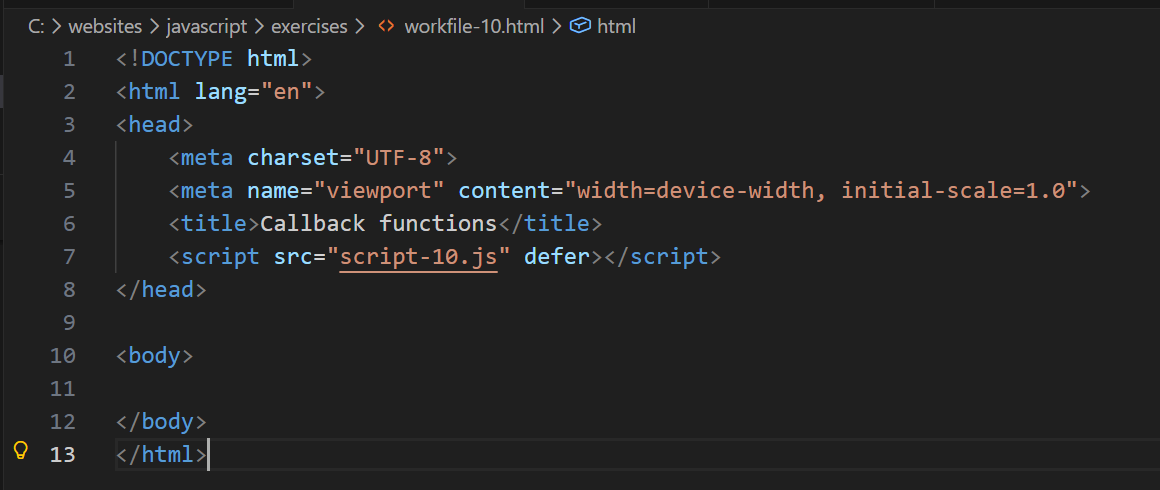Click the cube symbol icon in breadcrumb

[x=579, y=27]
